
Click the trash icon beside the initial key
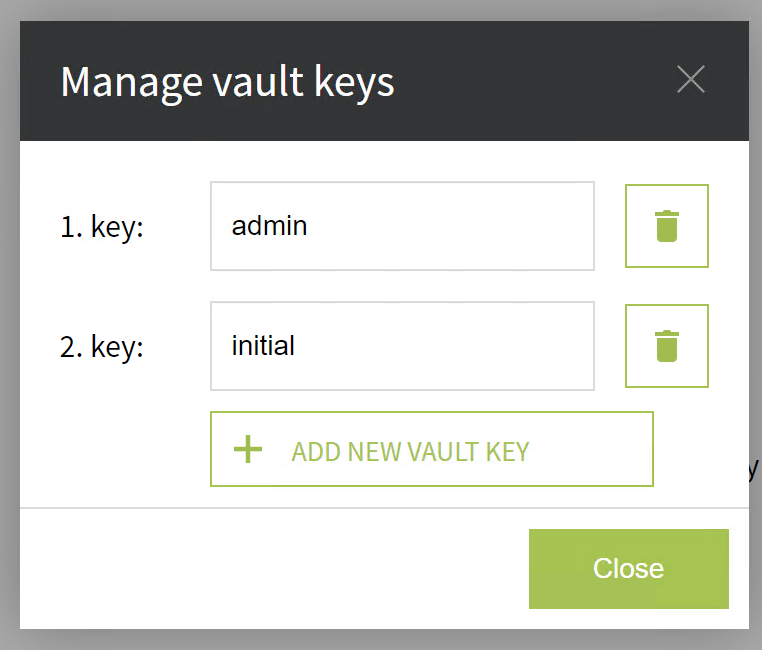click(x=667, y=346)
